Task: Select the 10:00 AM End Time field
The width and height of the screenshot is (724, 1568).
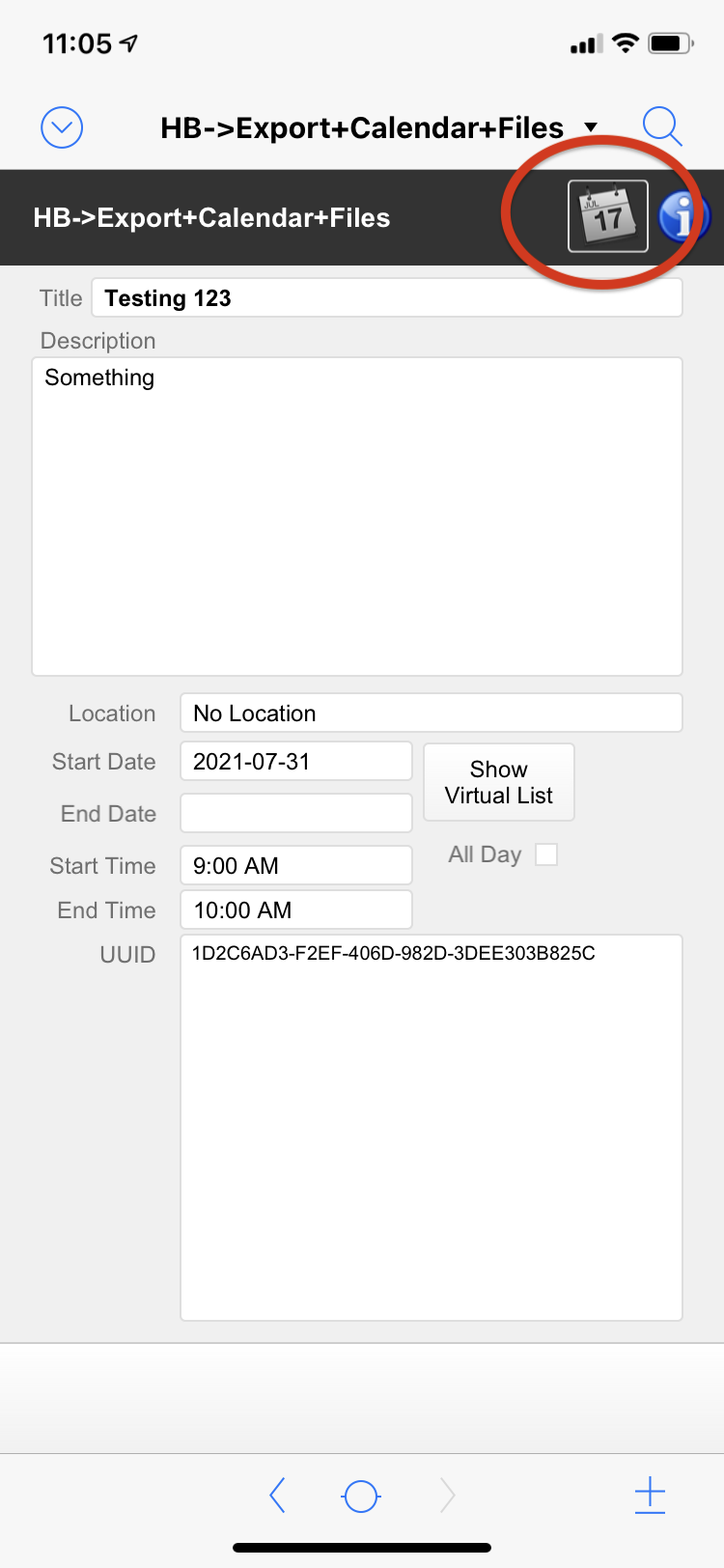Action: tap(295, 910)
